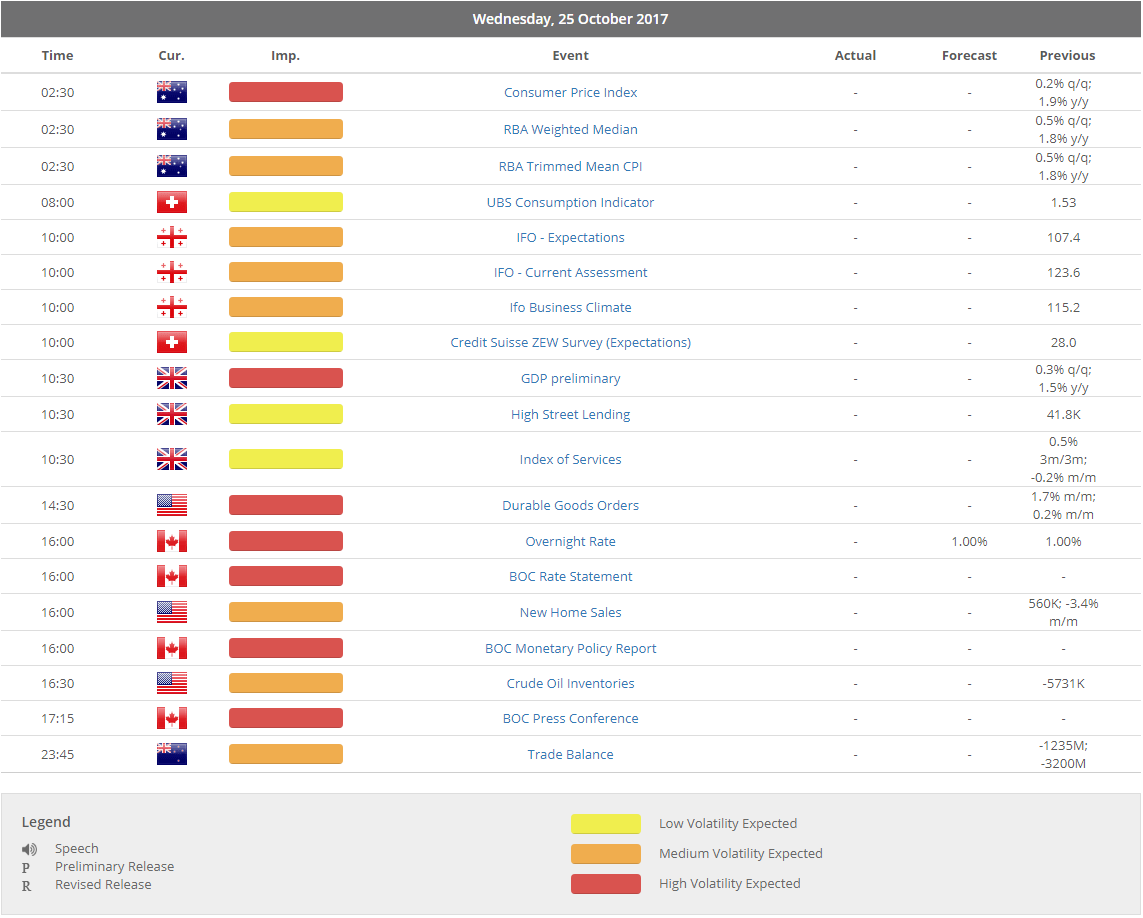The width and height of the screenshot is (1143, 918).
Task: Open the BOC Rate Statement event
Action: [x=570, y=576]
